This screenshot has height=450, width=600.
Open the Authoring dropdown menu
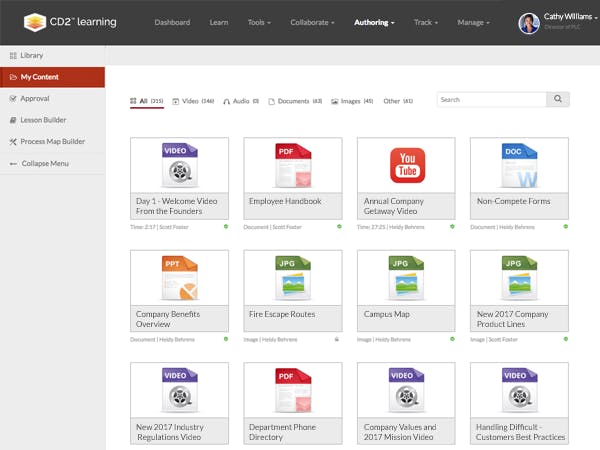[374, 22]
